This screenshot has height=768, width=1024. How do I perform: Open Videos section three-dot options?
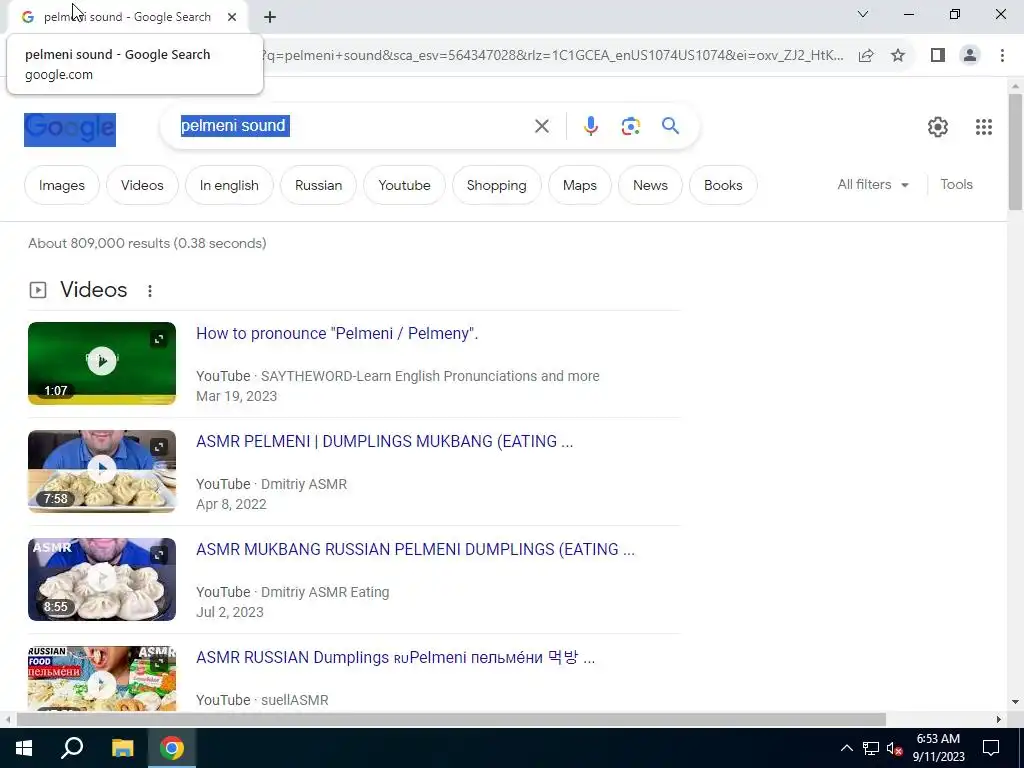point(150,291)
